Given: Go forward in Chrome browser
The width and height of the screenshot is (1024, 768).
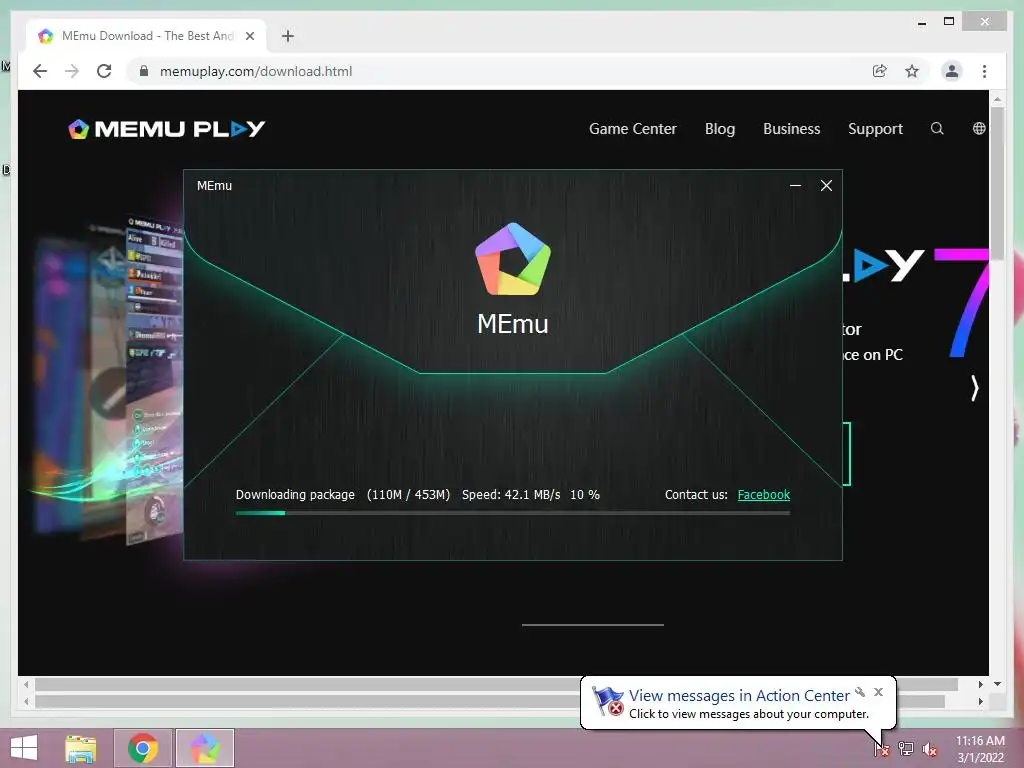Looking at the screenshot, I should [72, 71].
